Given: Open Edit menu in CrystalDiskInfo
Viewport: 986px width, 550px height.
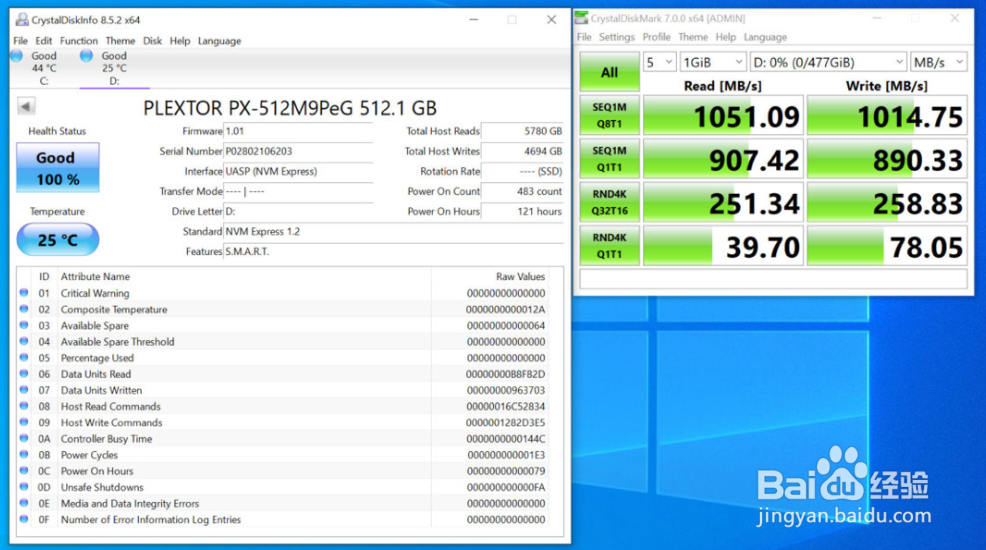Looking at the screenshot, I should pyautogui.click(x=43, y=41).
